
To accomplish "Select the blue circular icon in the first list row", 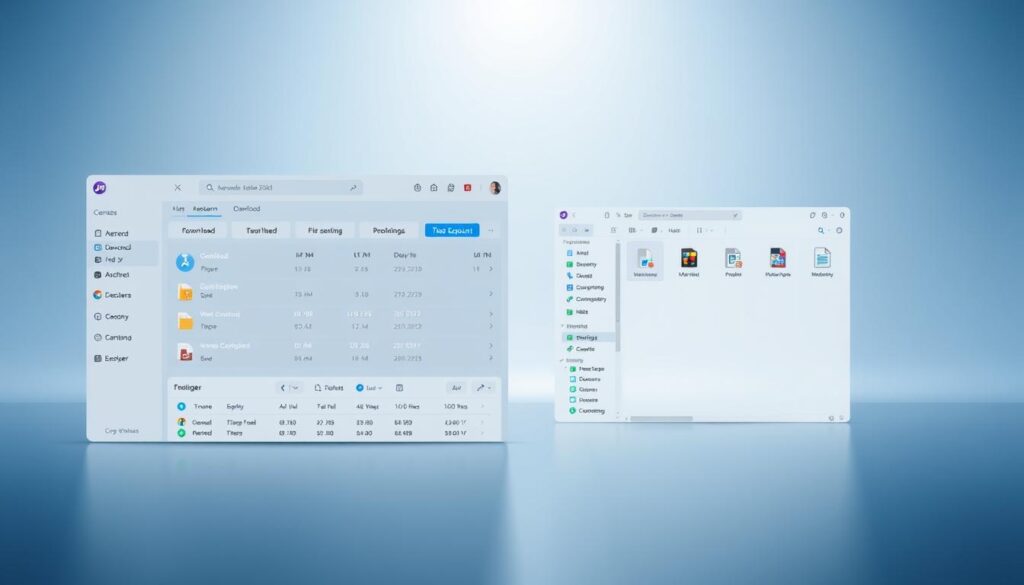I will pyautogui.click(x=184, y=262).
